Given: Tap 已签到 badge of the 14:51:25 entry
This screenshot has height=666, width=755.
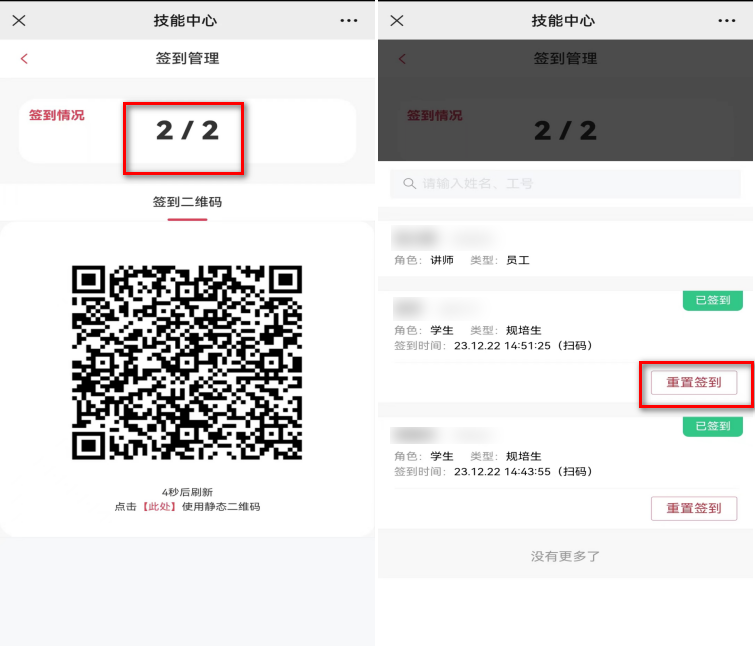Looking at the screenshot, I should (713, 300).
